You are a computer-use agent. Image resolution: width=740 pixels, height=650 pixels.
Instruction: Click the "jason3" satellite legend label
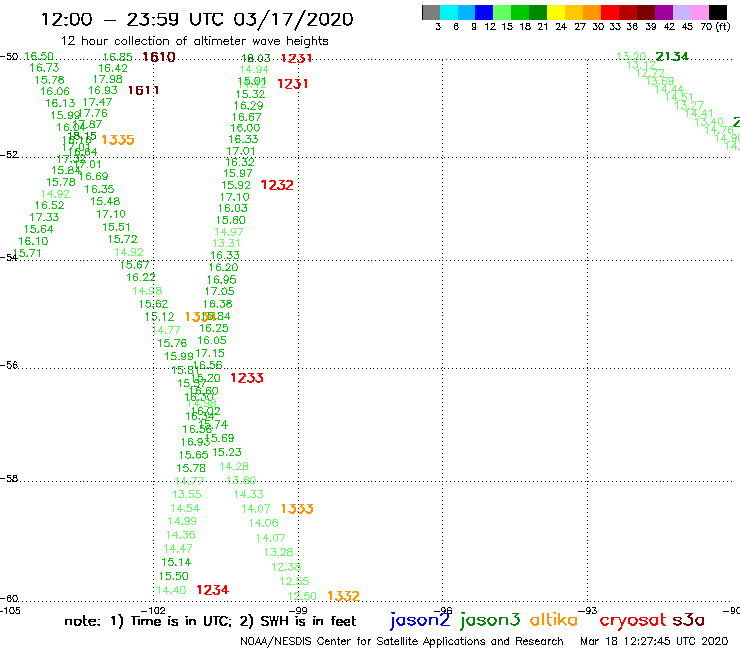coord(490,620)
